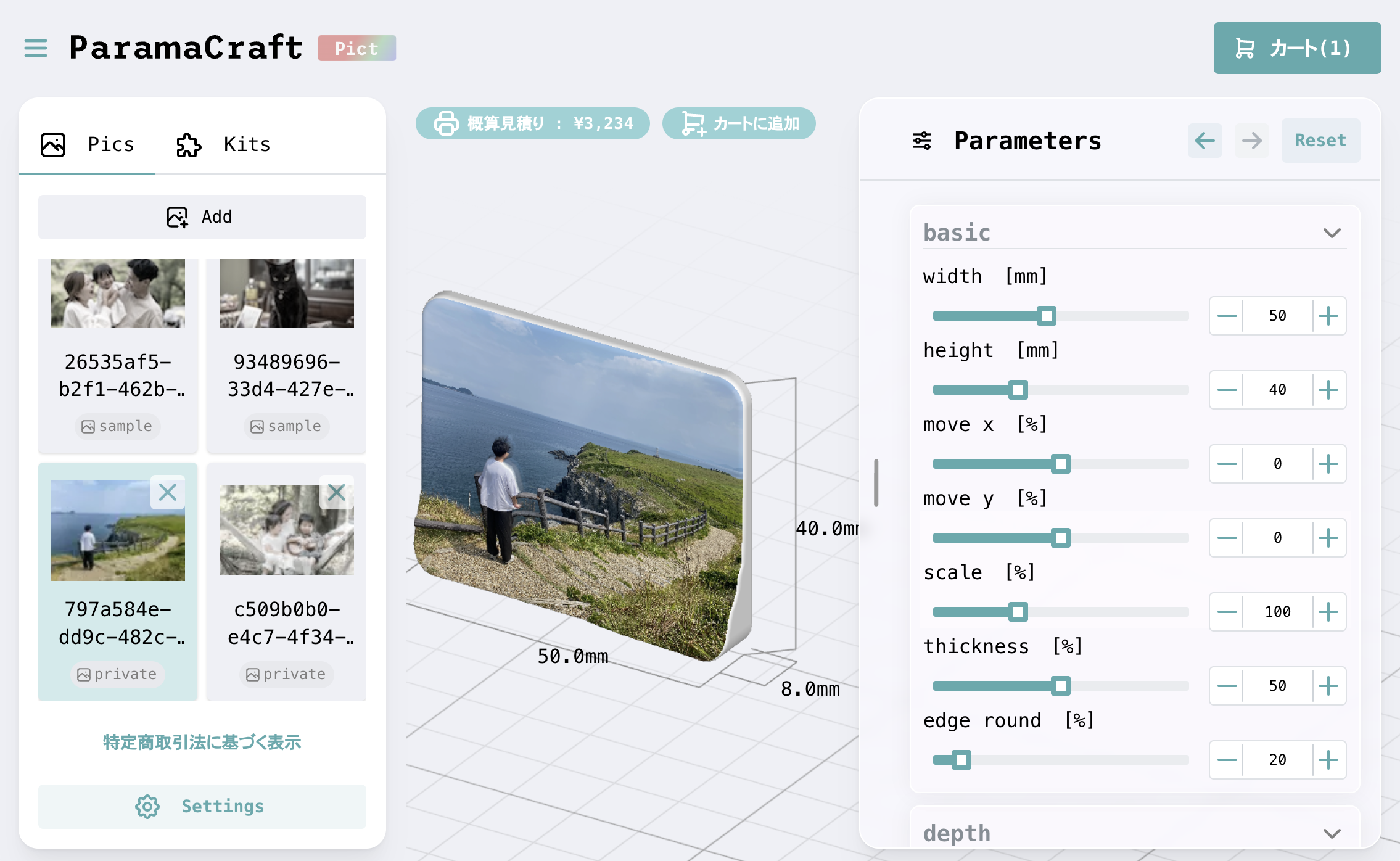This screenshot has width=1400, height=861.
Task: Click the undo left arrow in Parameters
Action: coord(1204,141)
